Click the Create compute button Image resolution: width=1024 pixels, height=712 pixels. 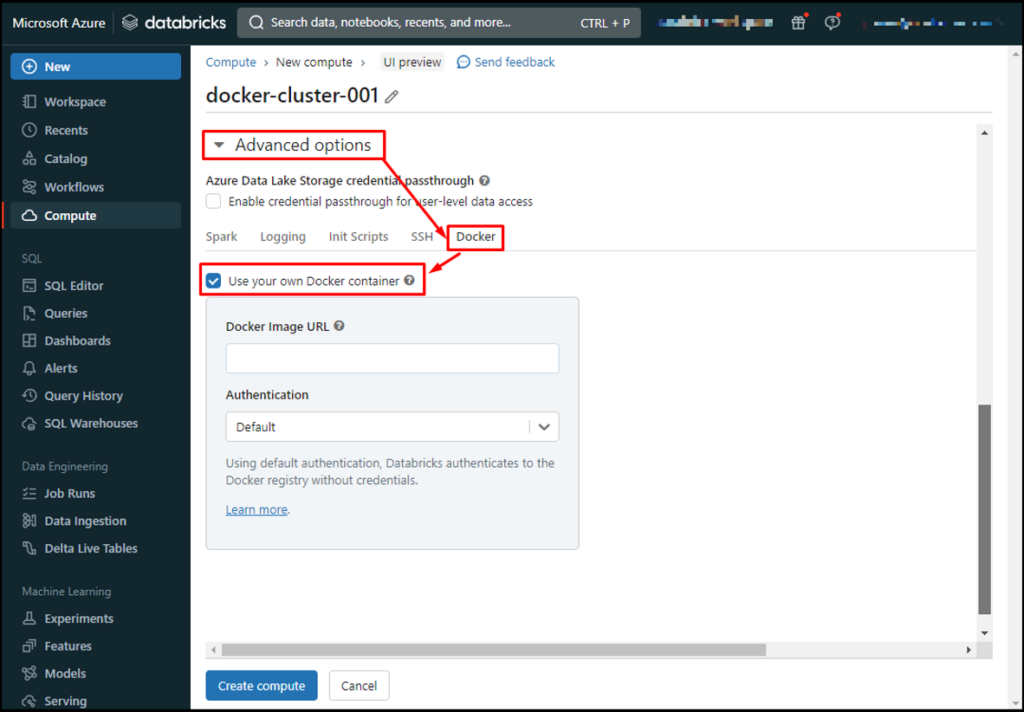click(261, 685)
